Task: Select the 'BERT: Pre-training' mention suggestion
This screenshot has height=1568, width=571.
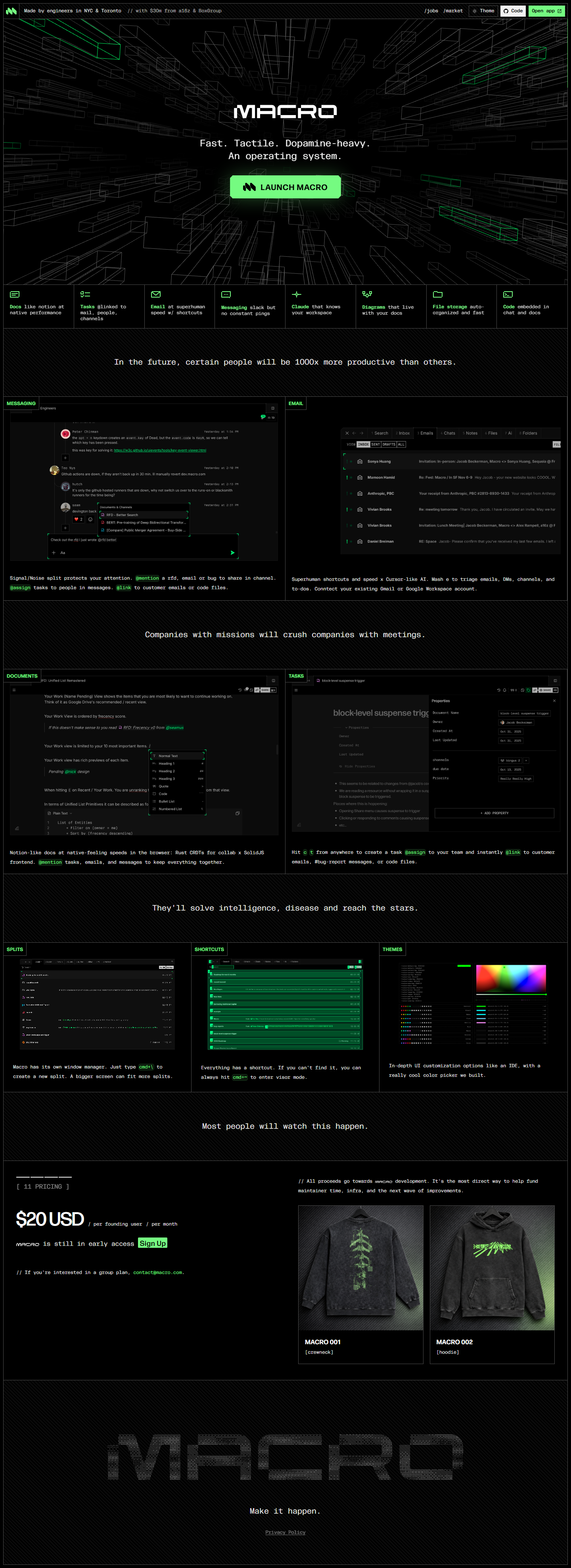Action: click(x=144, y=522)
